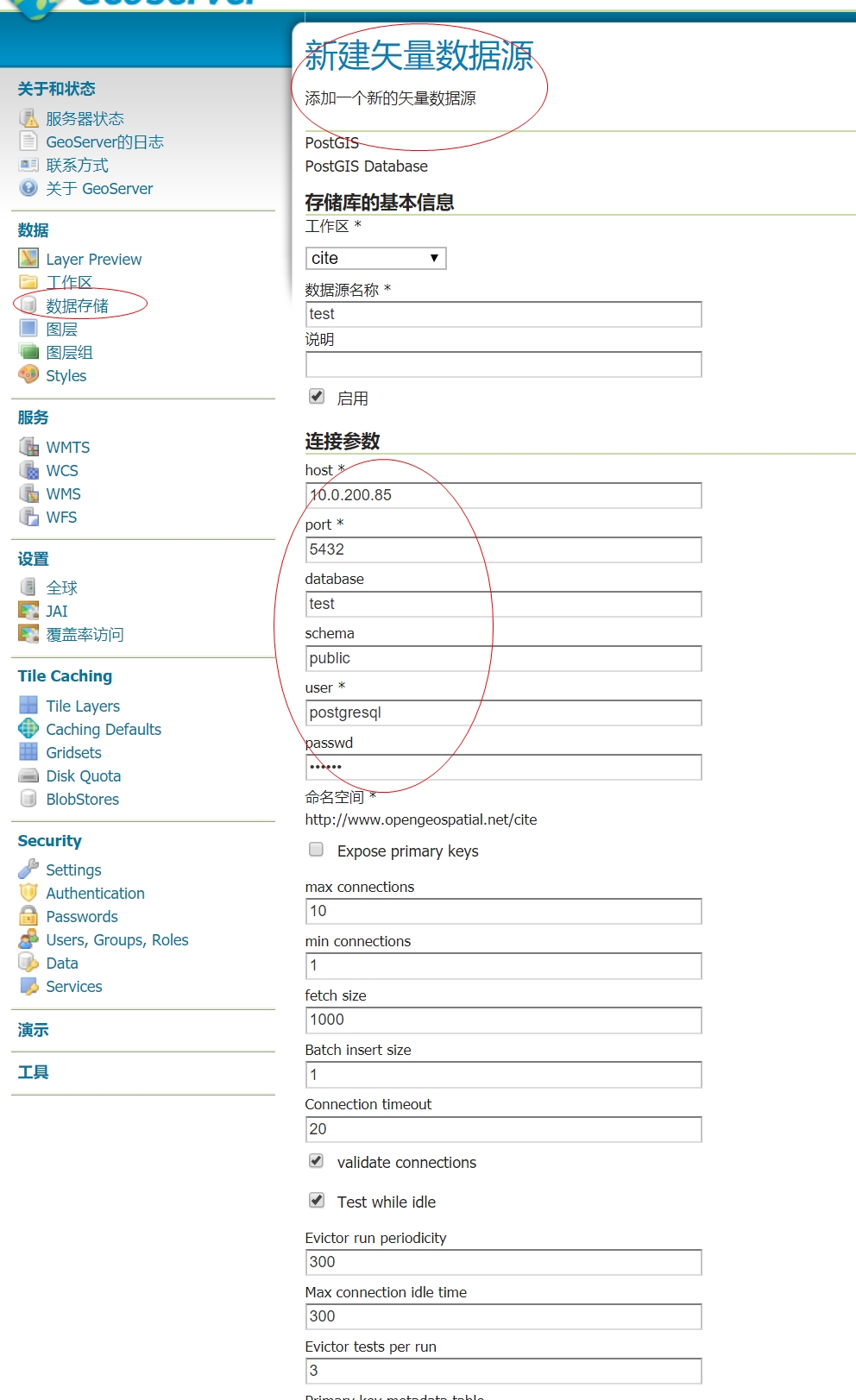Click the Layer Preview icon
856x1400 pixels.
(x=28, y=258)
